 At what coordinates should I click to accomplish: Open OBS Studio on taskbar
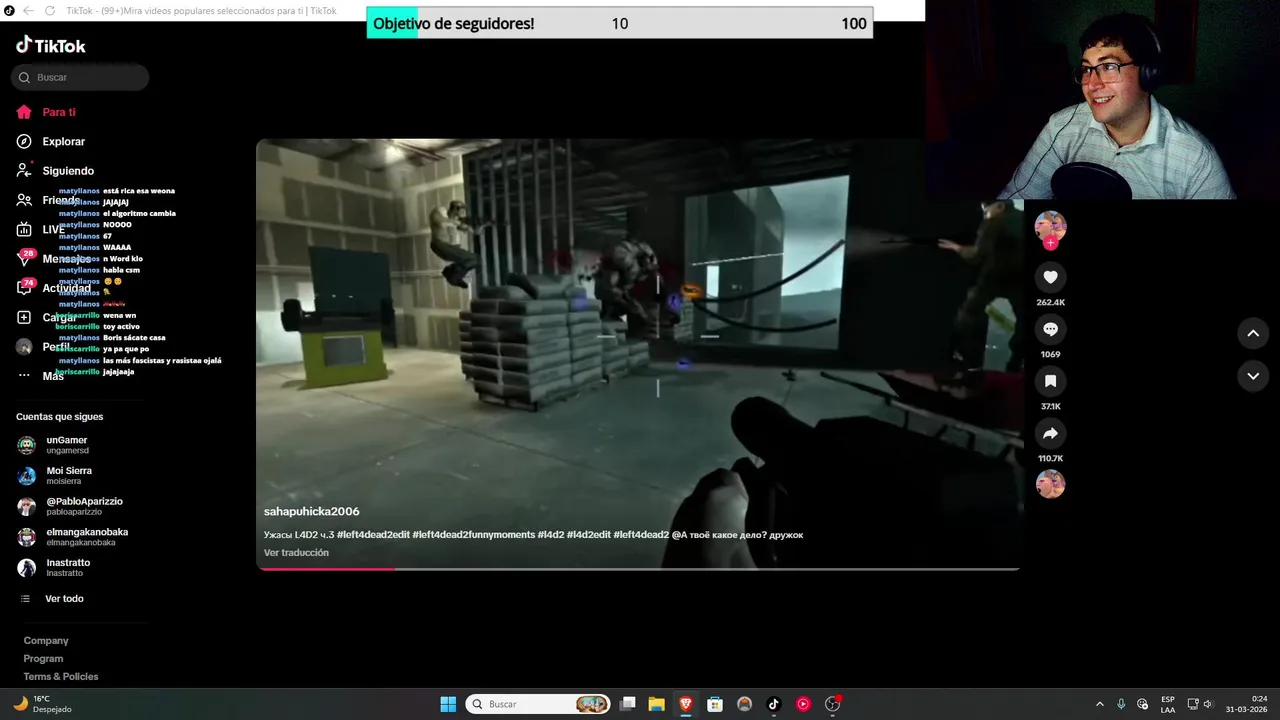(832, 704)
